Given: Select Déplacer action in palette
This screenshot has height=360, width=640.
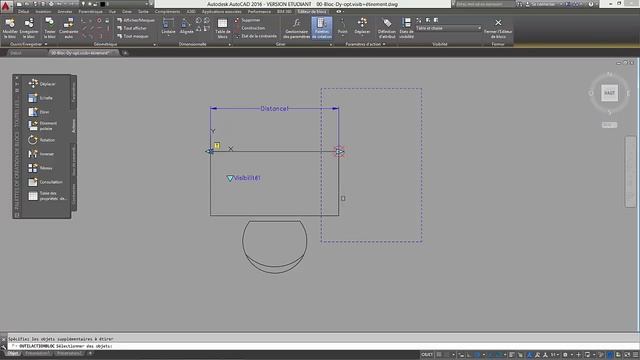Looking at the screenshot, I should coord(42,84).
